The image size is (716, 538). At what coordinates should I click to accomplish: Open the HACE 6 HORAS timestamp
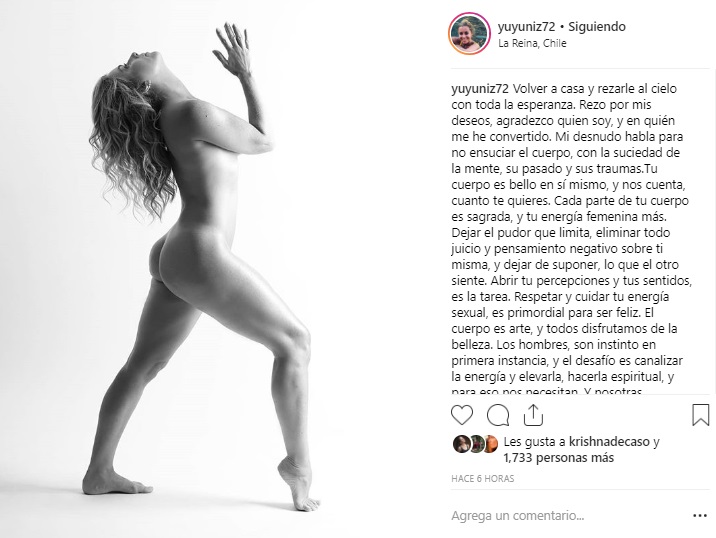pyautogui.click(x=483, y=479)
